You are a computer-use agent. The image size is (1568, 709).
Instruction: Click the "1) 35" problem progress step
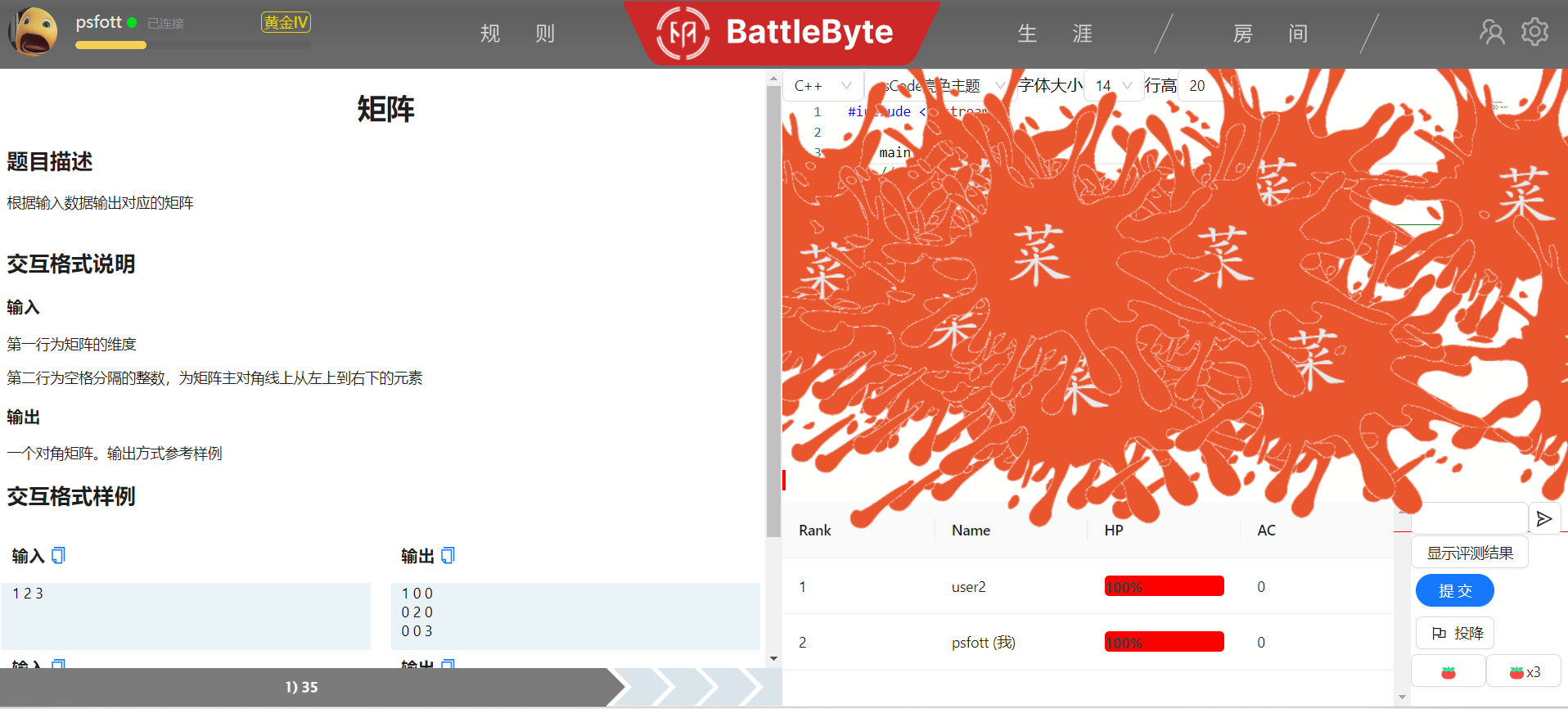pos(303,687)
